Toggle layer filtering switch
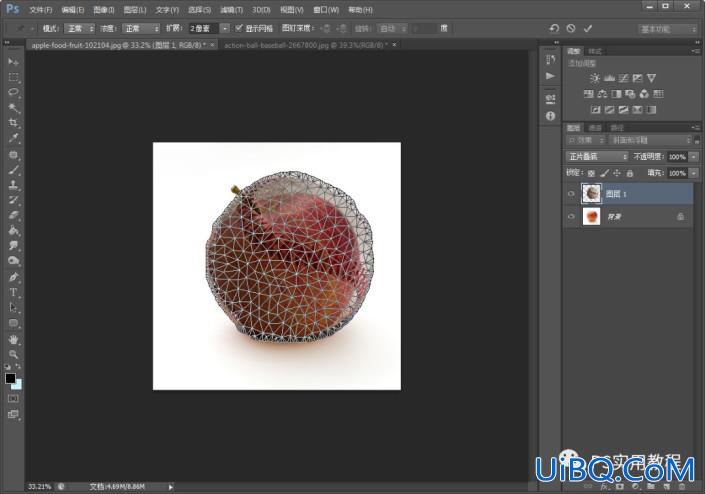The width and height of the screenshot is (705, 494). [696, 140]
